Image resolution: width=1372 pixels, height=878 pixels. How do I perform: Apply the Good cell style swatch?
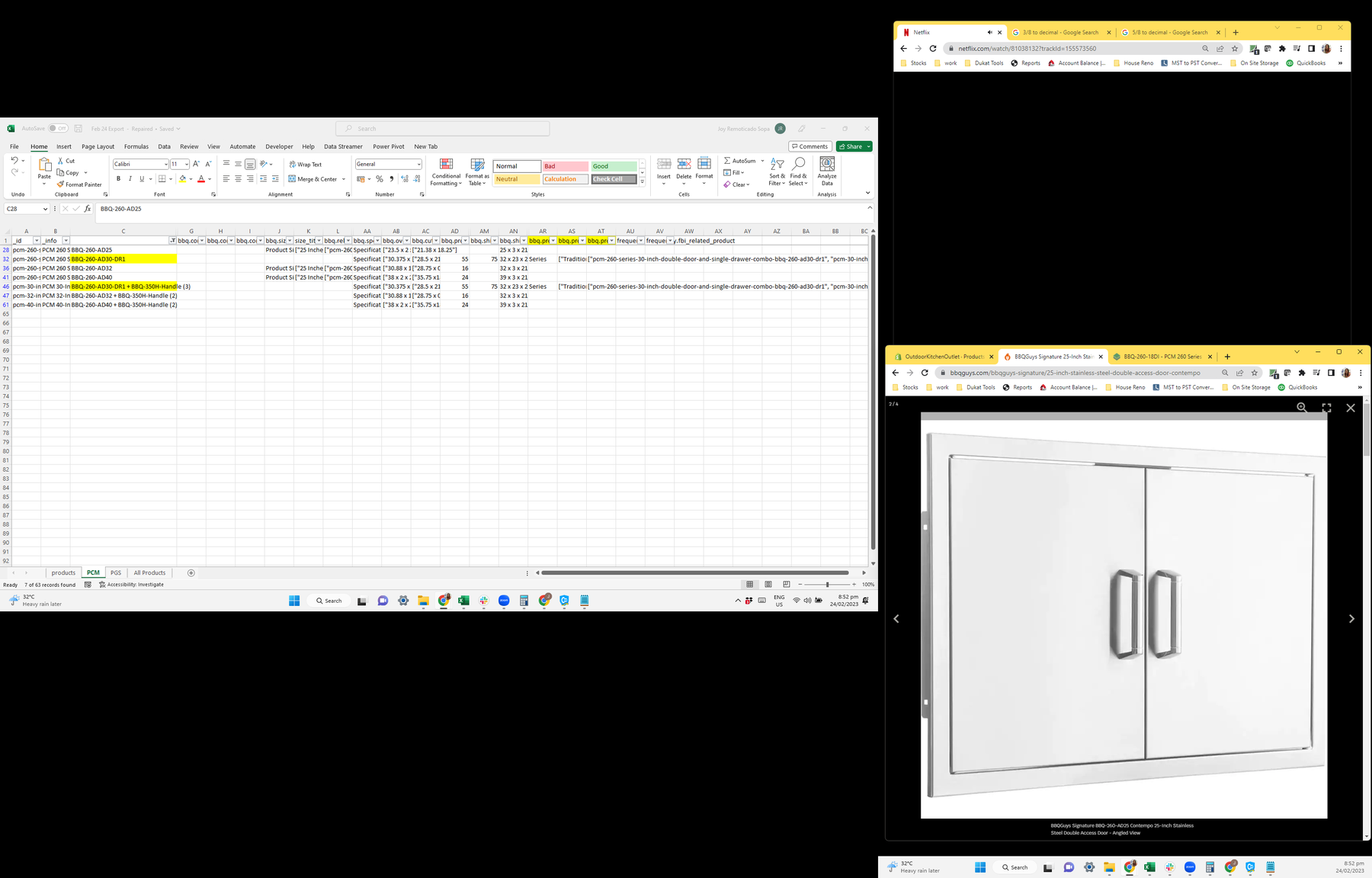(x=613, y=166)
